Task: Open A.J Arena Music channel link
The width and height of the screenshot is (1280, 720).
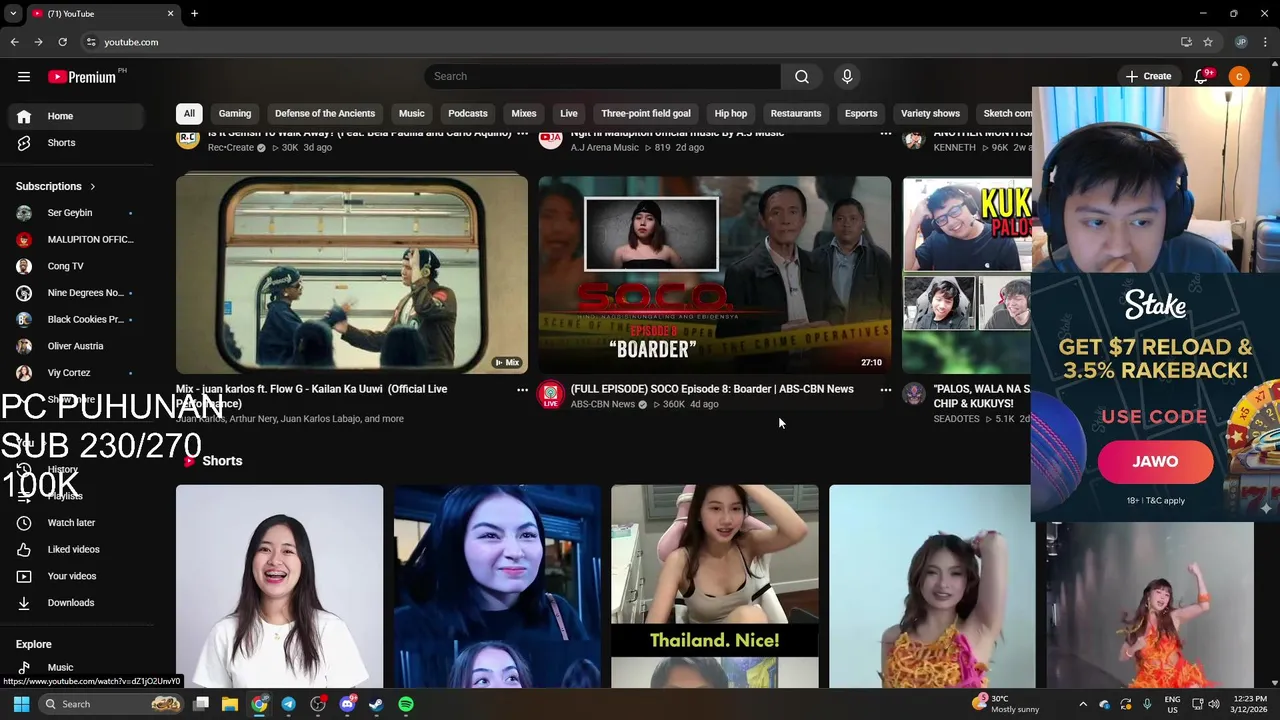Action: (x=605, y=148)
